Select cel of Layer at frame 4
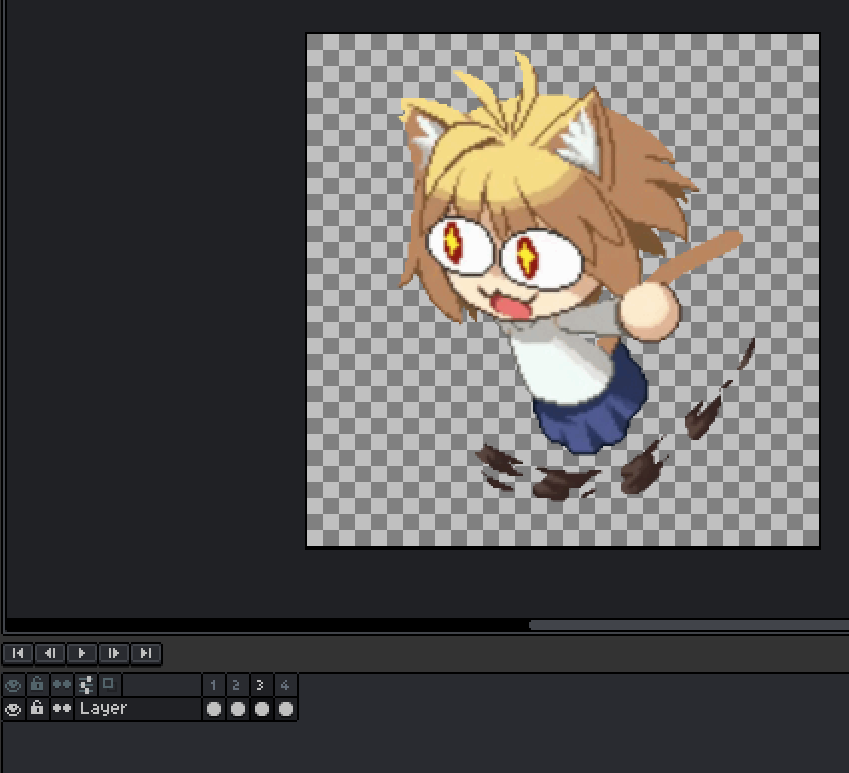The height and width of the screenshot is (773, 849). tap(285, 709)
